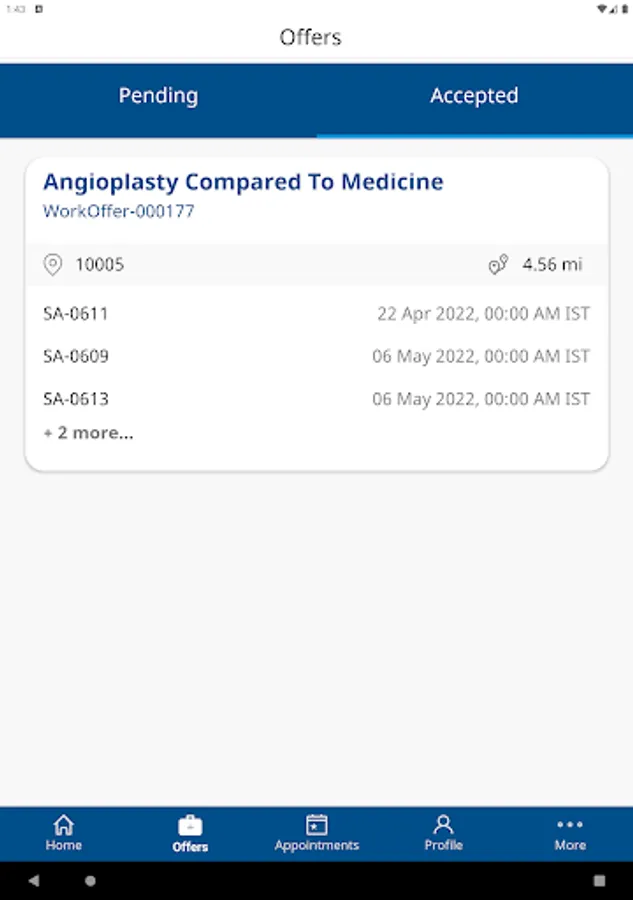Tap the location pin icon beside 10005
This screenshot has width=633, height=900.
[53, 265]
